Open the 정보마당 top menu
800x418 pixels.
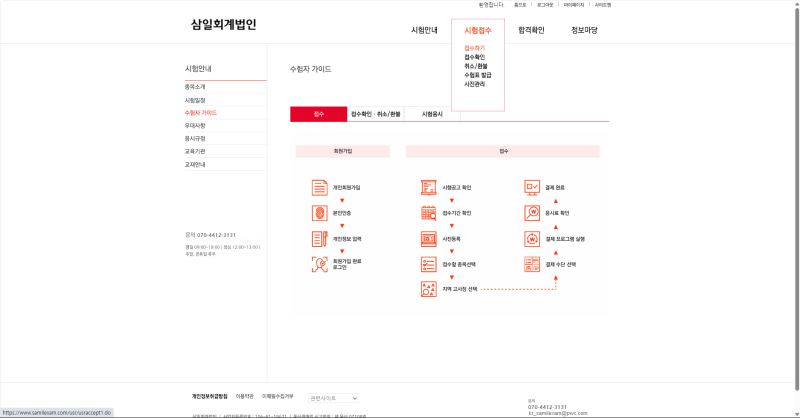(584, 30)
